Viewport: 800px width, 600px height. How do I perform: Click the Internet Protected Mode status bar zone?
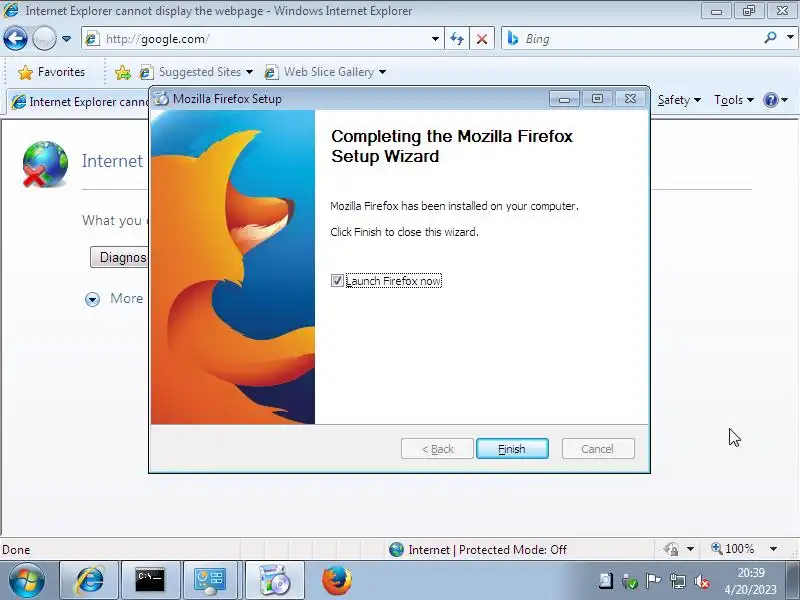click(x=477, y=549)
